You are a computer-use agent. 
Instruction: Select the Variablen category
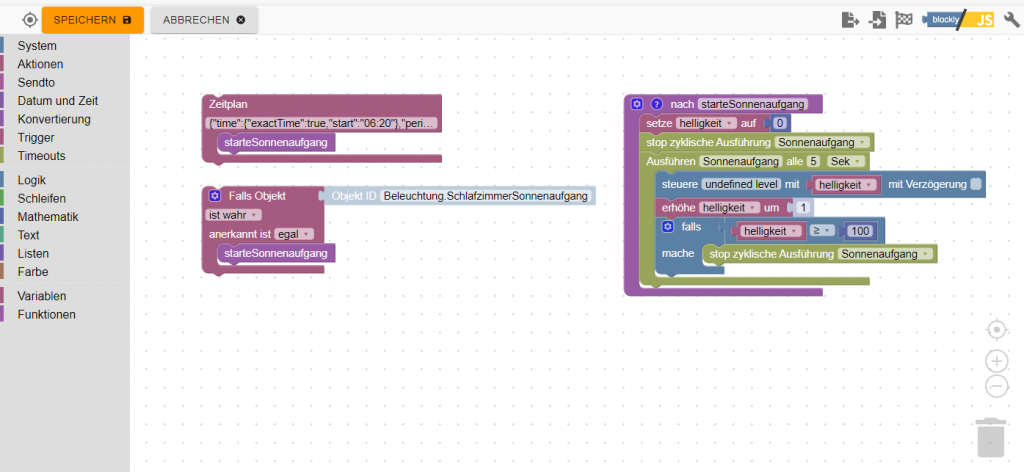pos(44,296)
